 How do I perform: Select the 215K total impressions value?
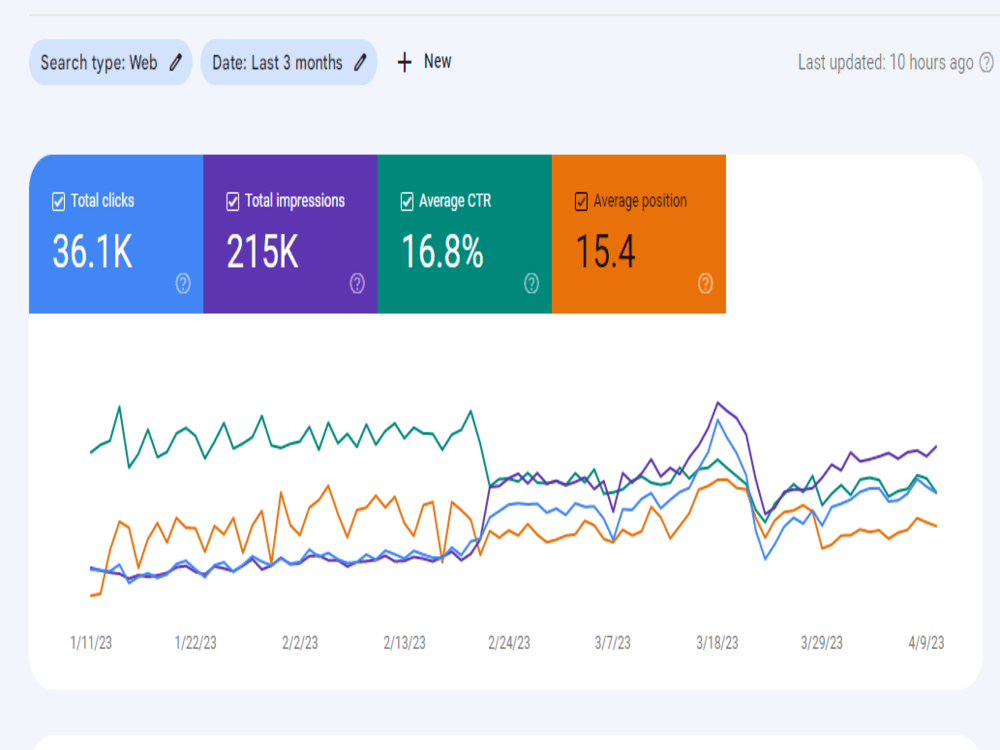pyautogui.click(x=263, y=251)
